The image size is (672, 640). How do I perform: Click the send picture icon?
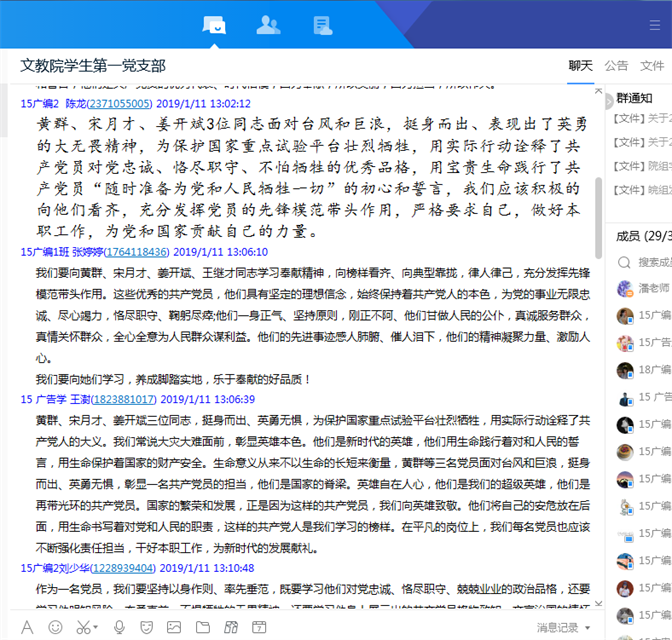tap(175, 627)
